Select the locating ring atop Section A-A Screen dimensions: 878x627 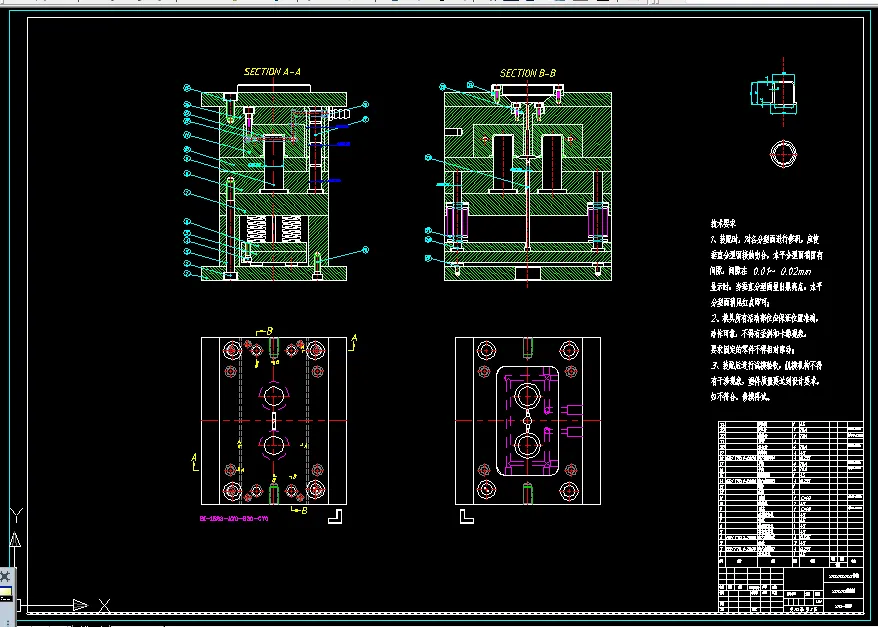pyautogui.click(x=274, y=88)
